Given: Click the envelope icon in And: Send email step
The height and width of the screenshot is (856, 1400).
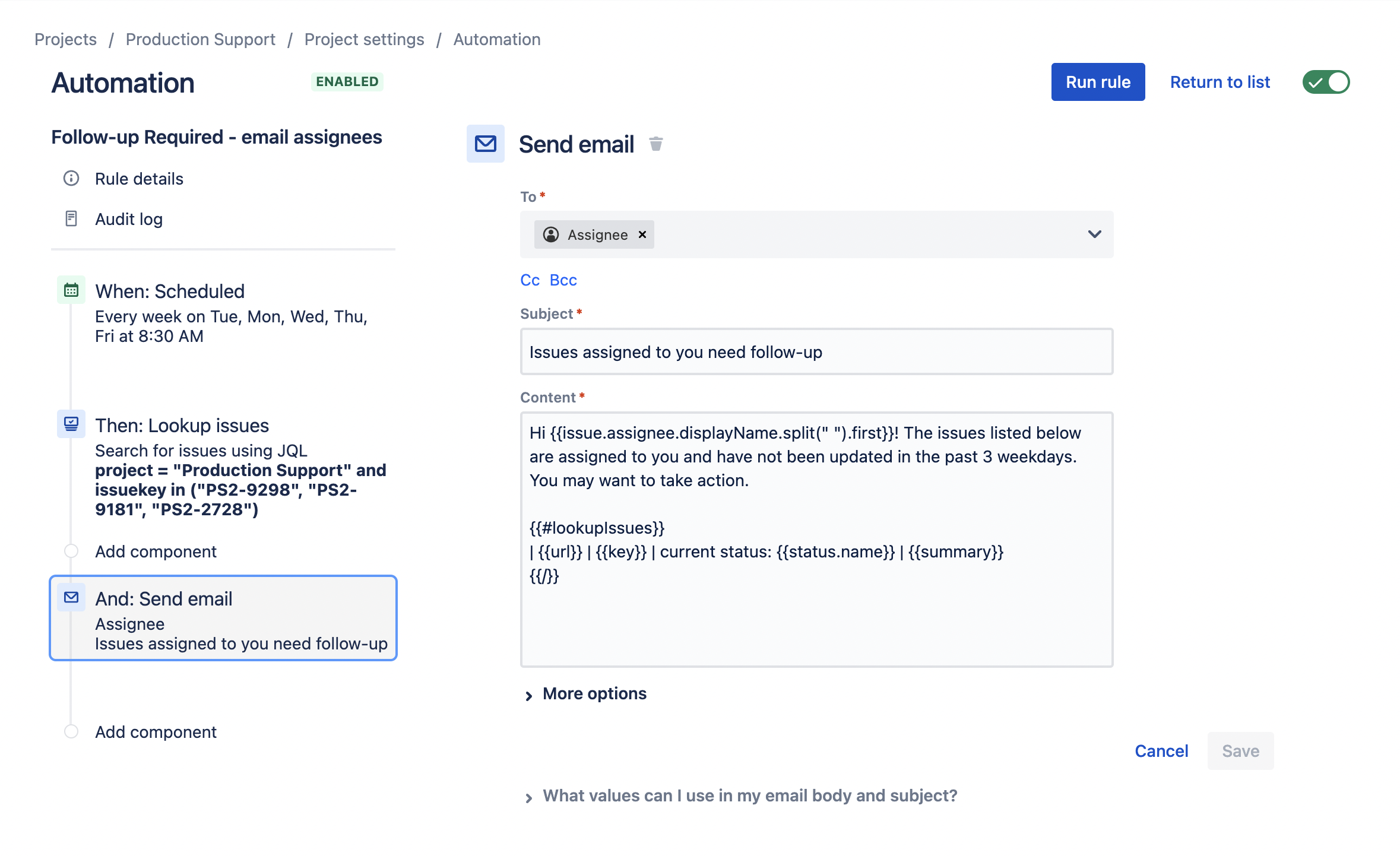Looking at the screenshot, I should pos(71,597).
